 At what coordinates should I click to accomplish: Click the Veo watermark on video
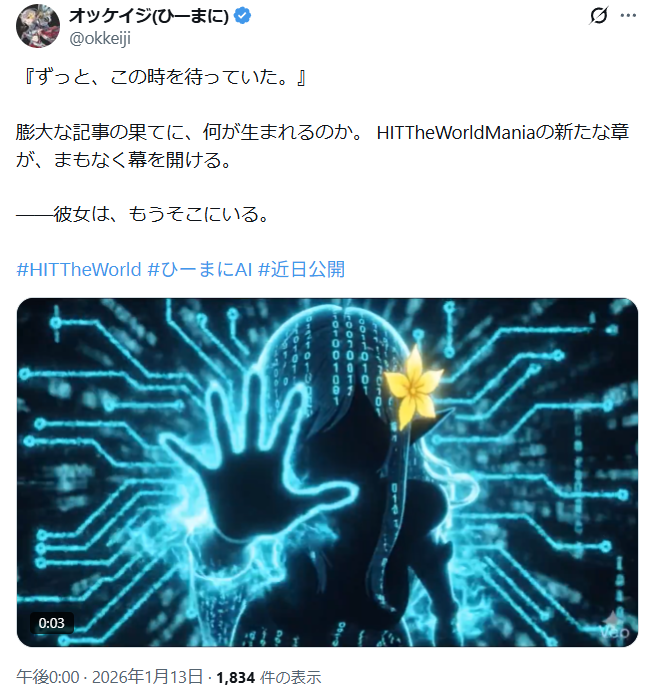(x=614, y=626)
